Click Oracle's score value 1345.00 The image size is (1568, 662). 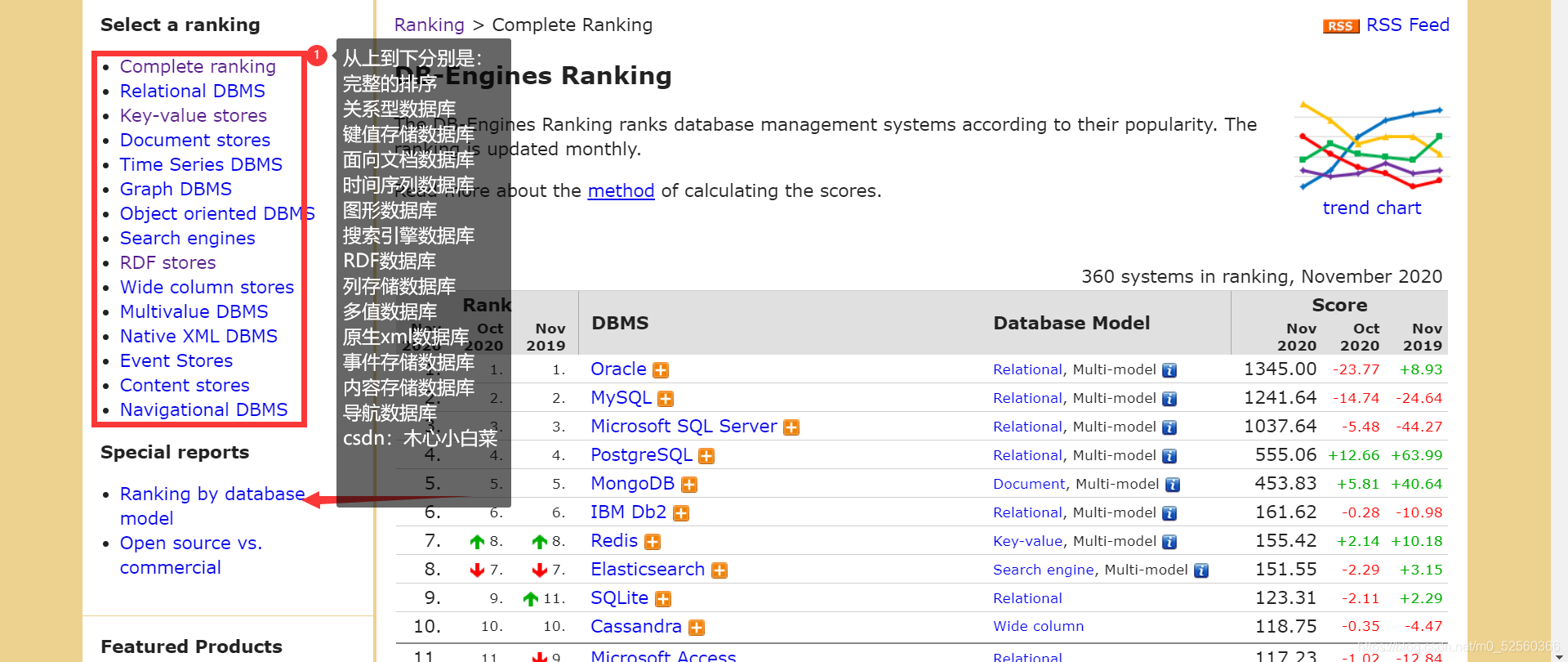(1281, 369)
